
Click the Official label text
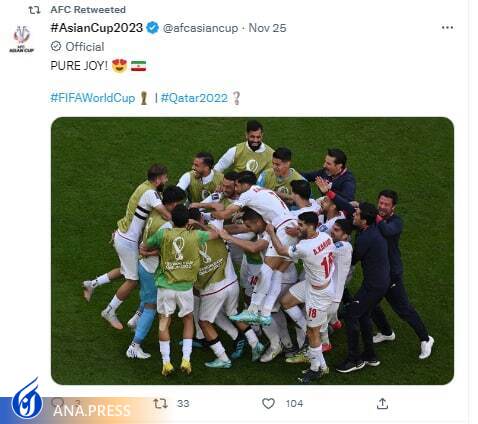tap(85, 47)
